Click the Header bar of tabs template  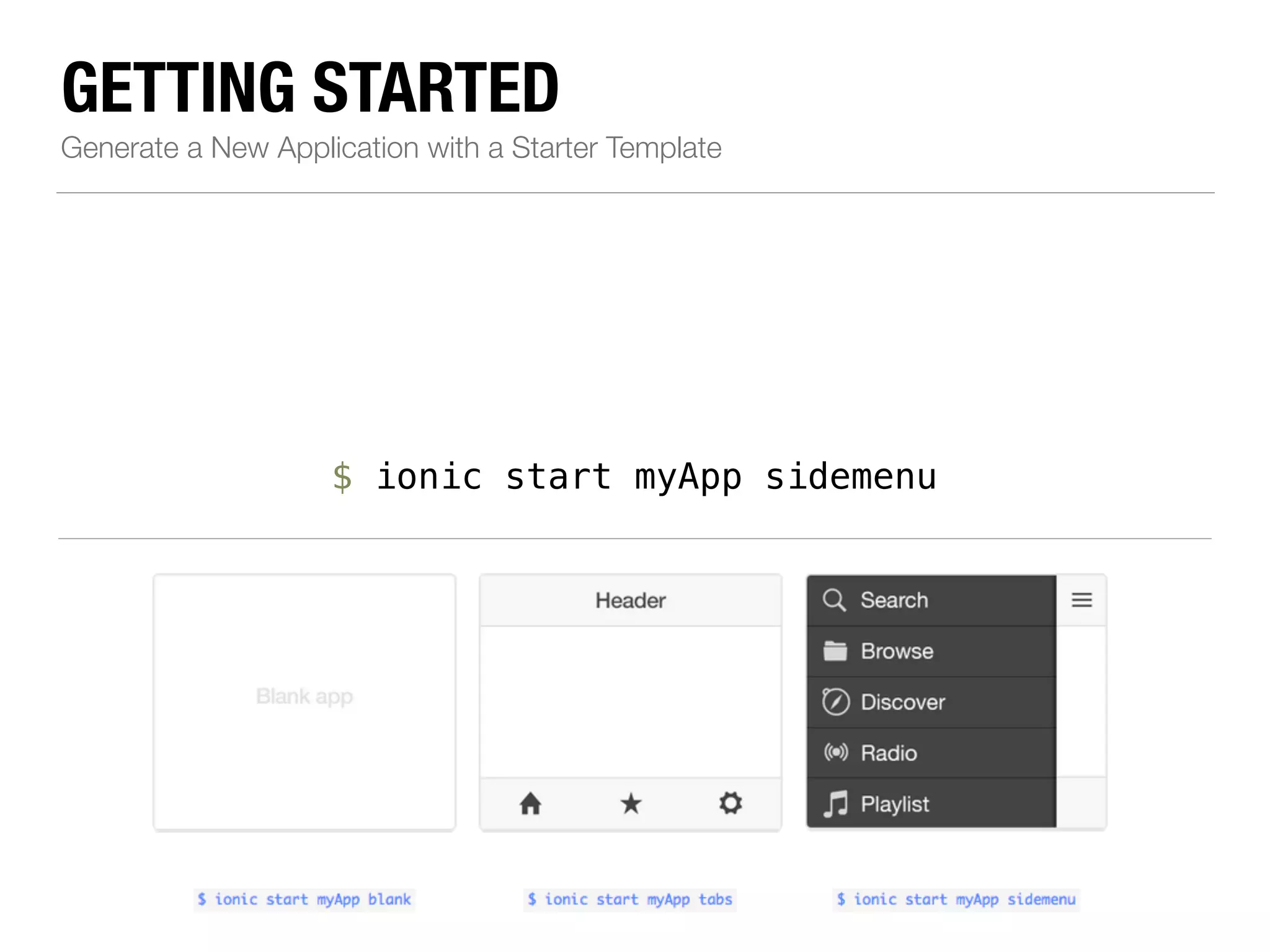point(631,600)
